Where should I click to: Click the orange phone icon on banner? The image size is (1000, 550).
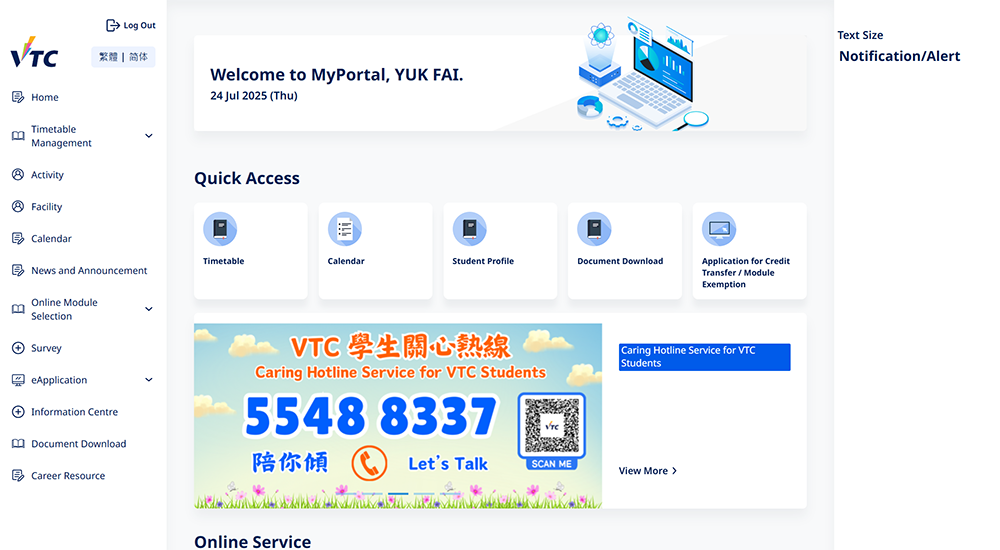(369, 463)
